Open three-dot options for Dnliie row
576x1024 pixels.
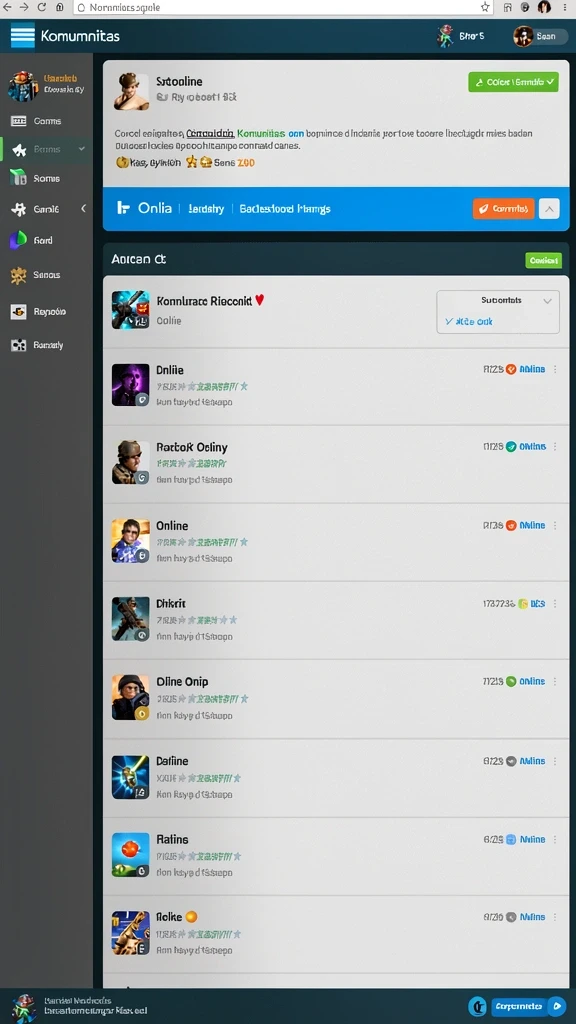pyautogui.click(x=555, y=369)
